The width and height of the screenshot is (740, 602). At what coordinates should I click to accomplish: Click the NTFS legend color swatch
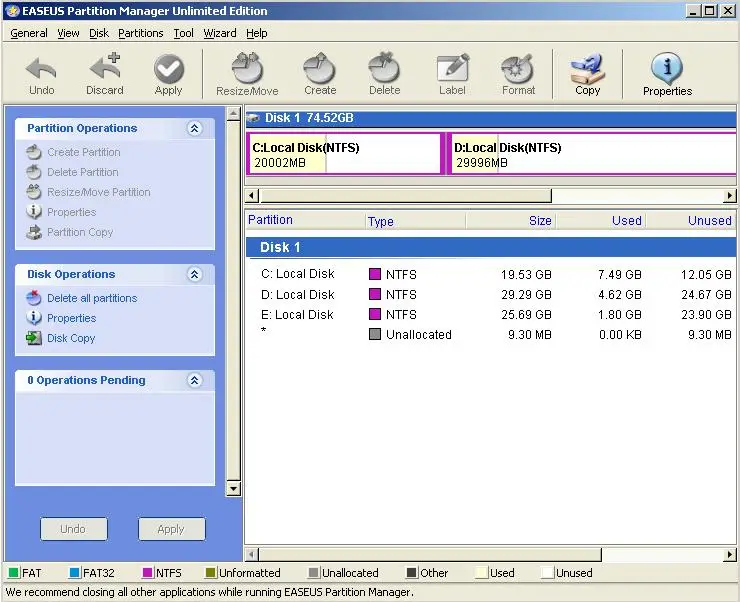pyautogui.click(x=148, y=574)
